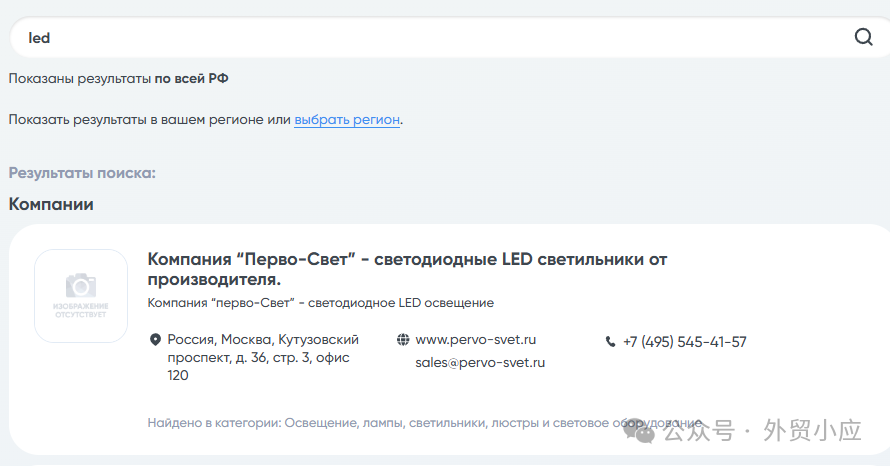Screen dimensions: 890x466
Task: Open the "Перво-Свет" company title
Action: (407, 269)
